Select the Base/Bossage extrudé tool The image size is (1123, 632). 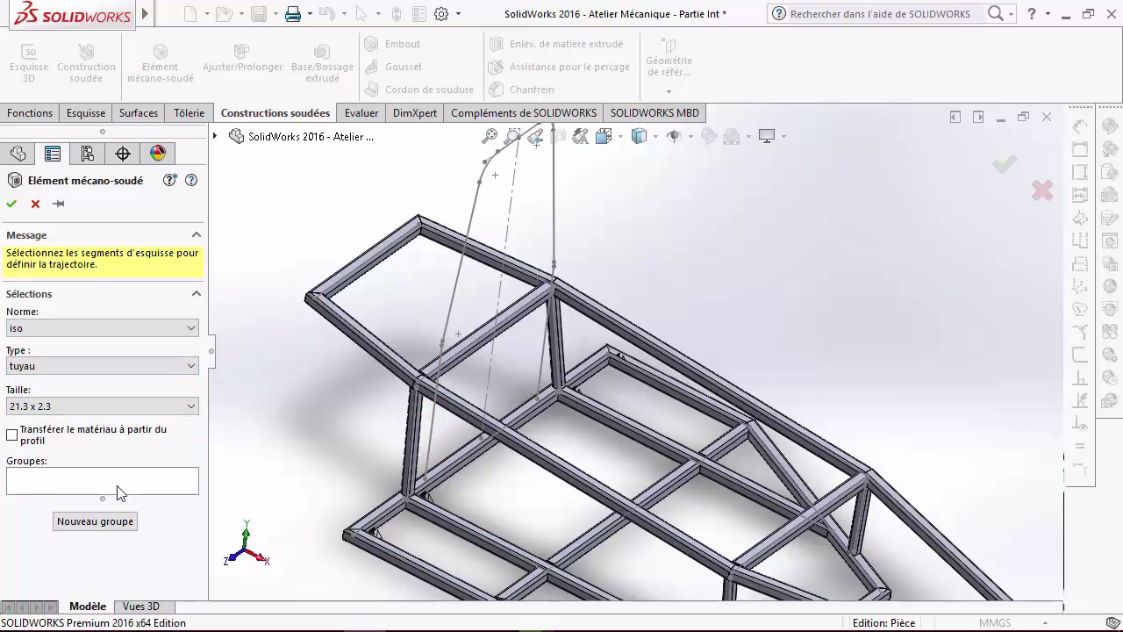322,62
